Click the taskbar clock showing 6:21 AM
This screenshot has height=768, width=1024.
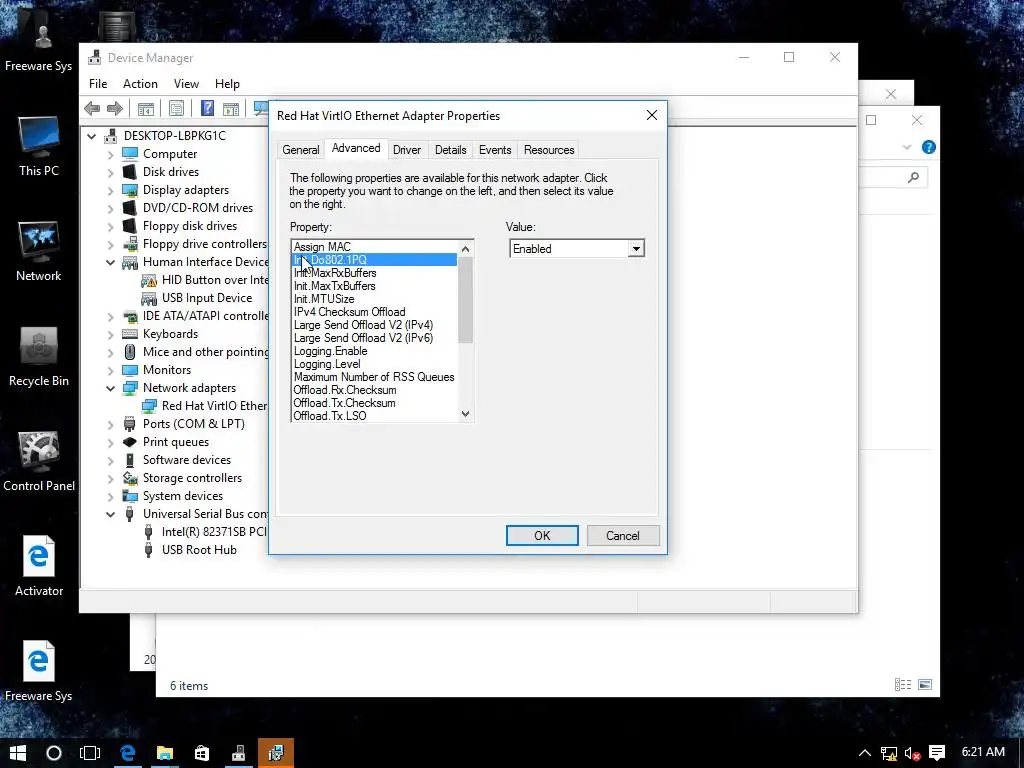(983, 752)
